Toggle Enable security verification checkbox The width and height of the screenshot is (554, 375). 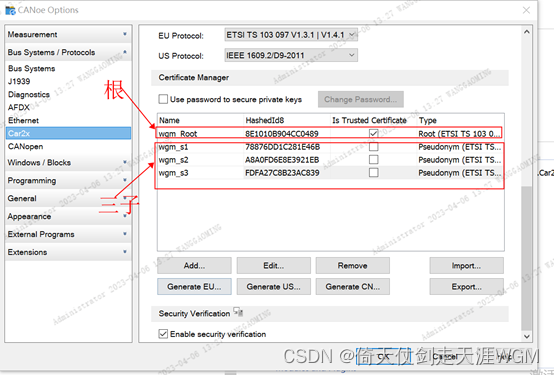(163, 334)
